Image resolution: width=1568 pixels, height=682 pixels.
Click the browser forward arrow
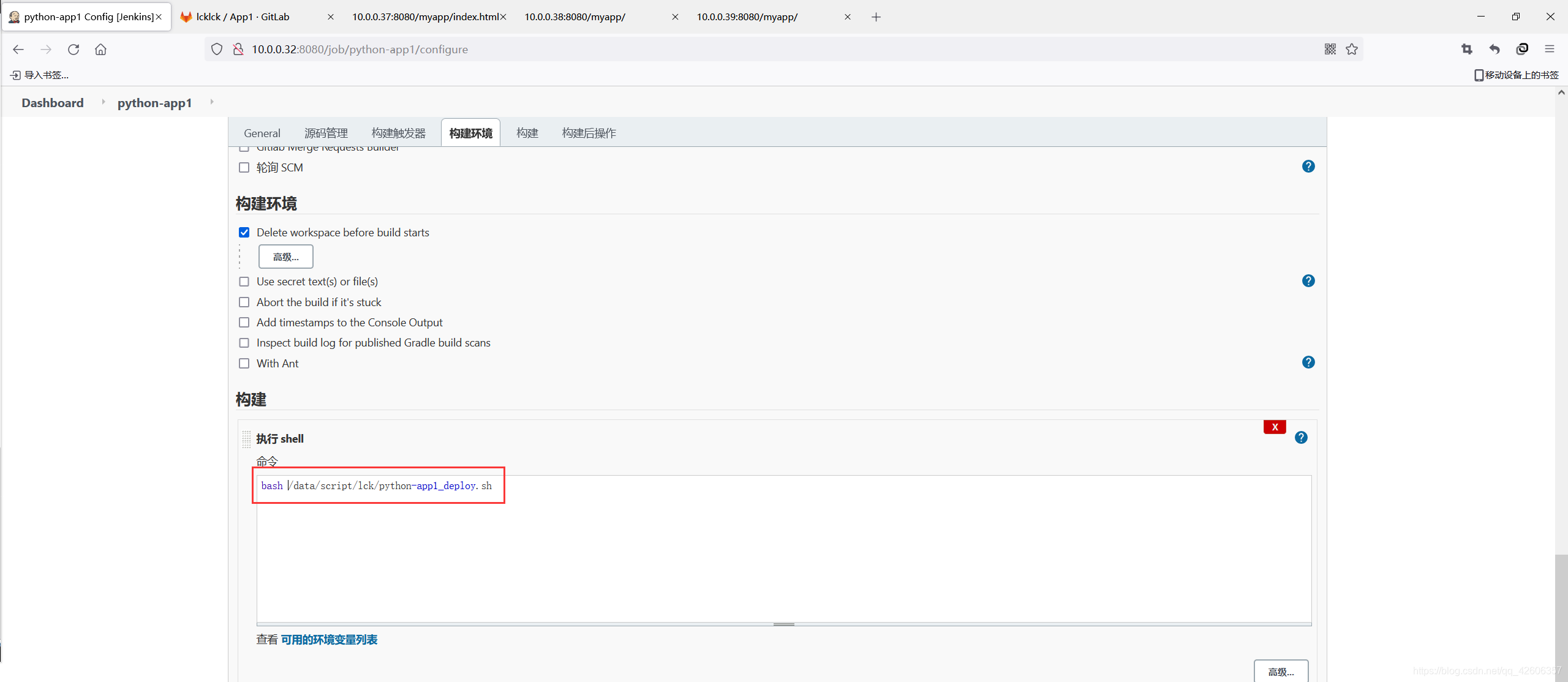point(46,50)
